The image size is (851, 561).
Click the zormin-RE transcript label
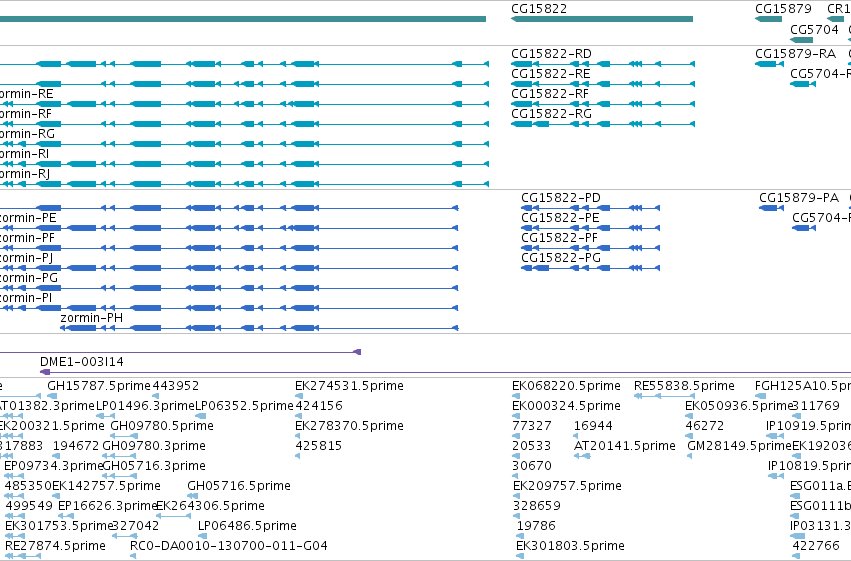click(27, 94)
